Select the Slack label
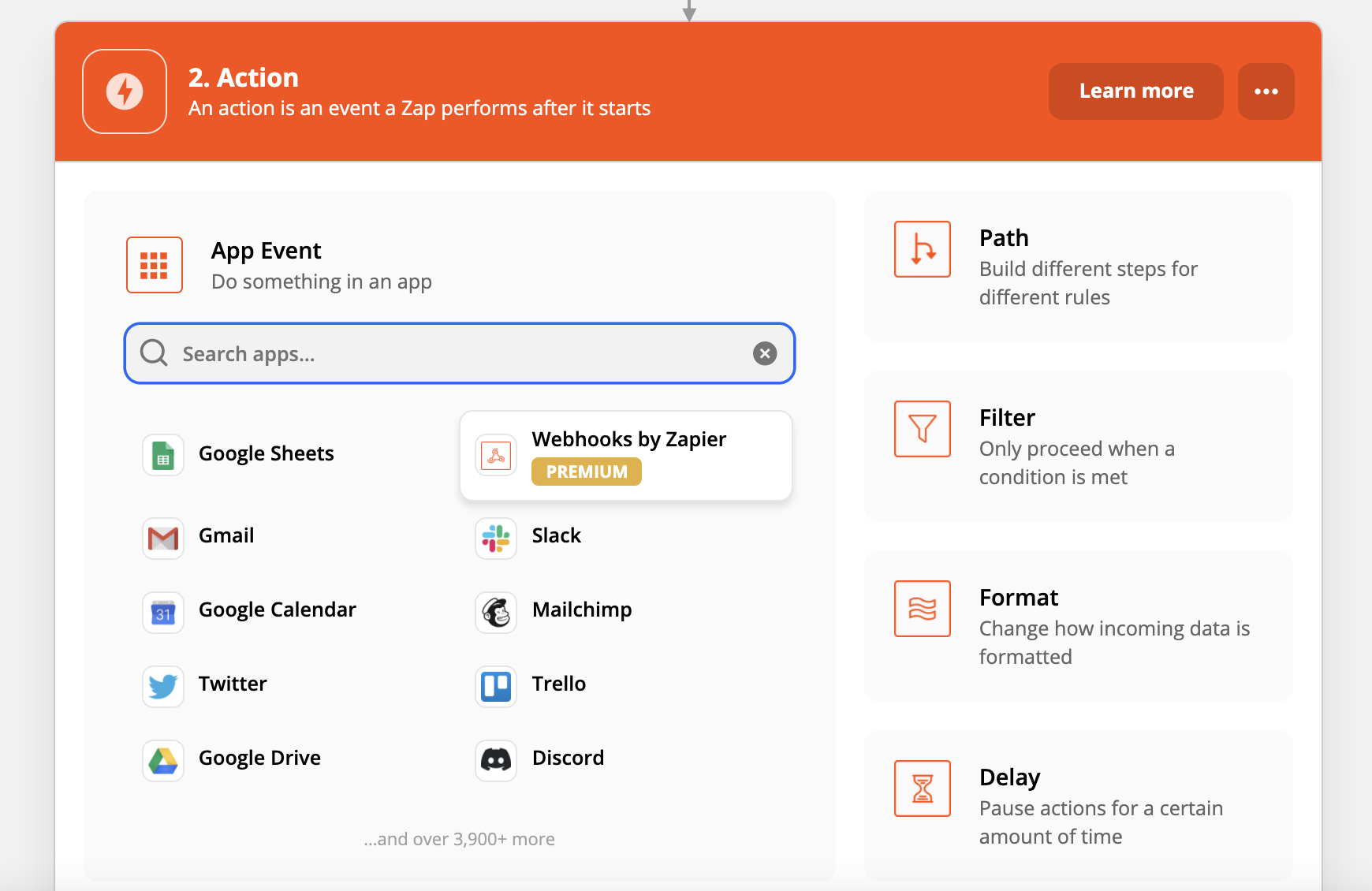 557,535
